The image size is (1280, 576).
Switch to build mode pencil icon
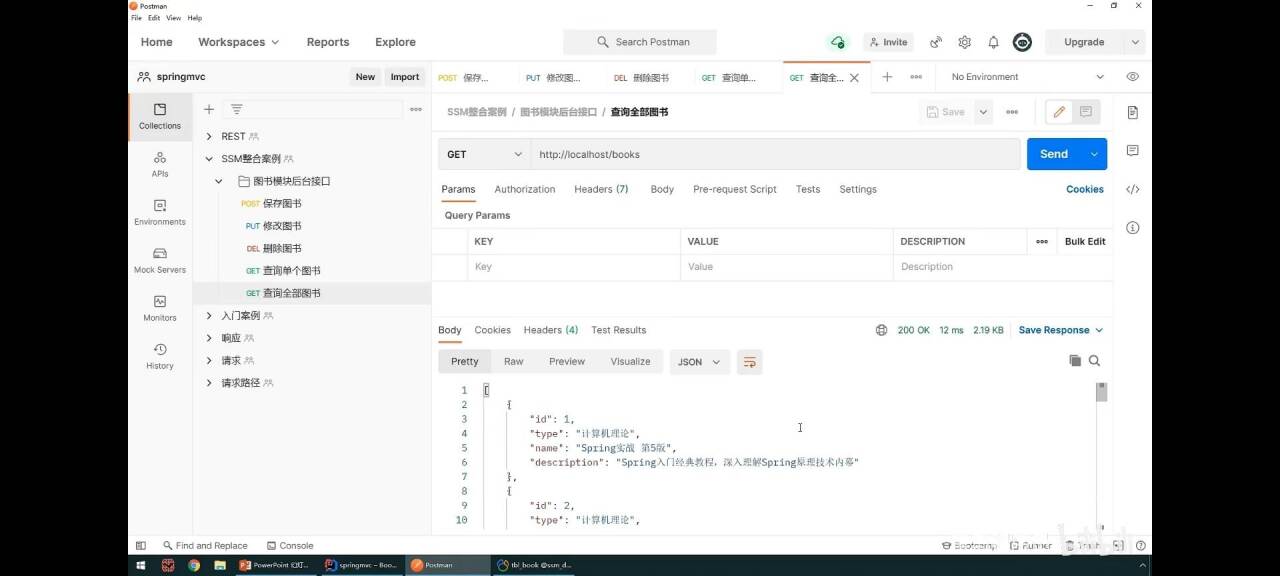point(1059,112)
